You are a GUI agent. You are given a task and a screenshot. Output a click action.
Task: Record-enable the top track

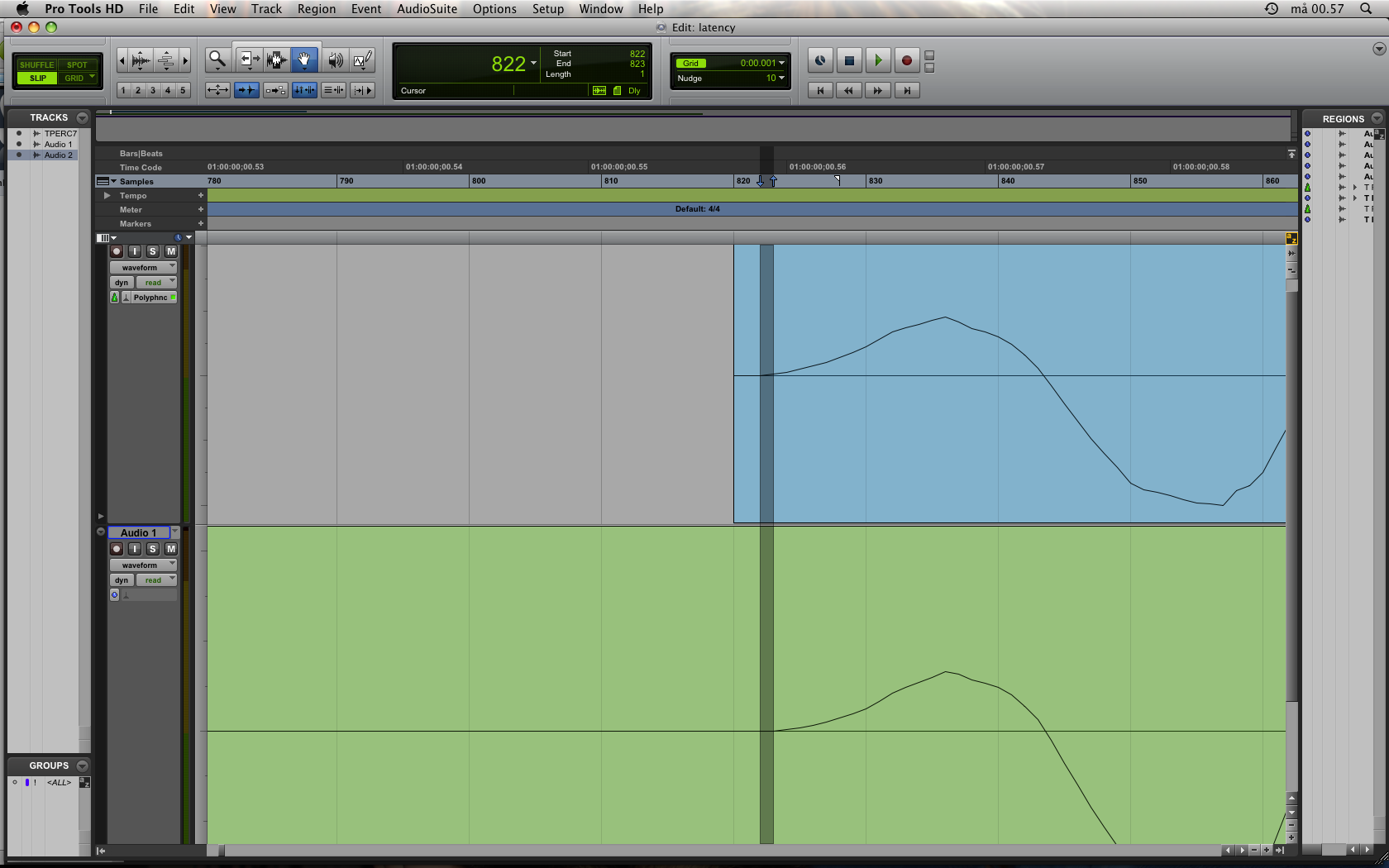[x=117, y=251]
